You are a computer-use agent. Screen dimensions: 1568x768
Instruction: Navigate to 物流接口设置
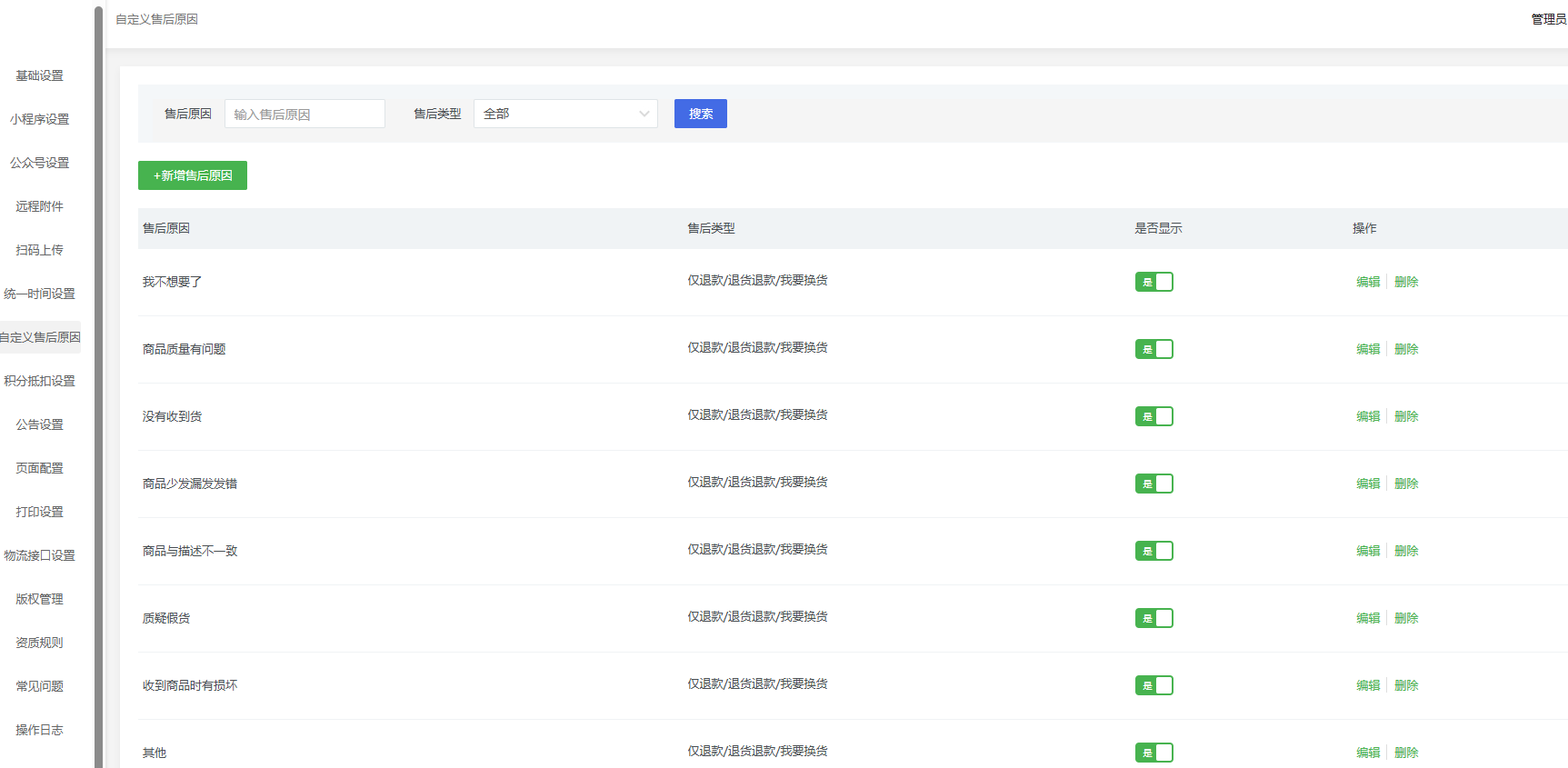(x=40, y=555)
